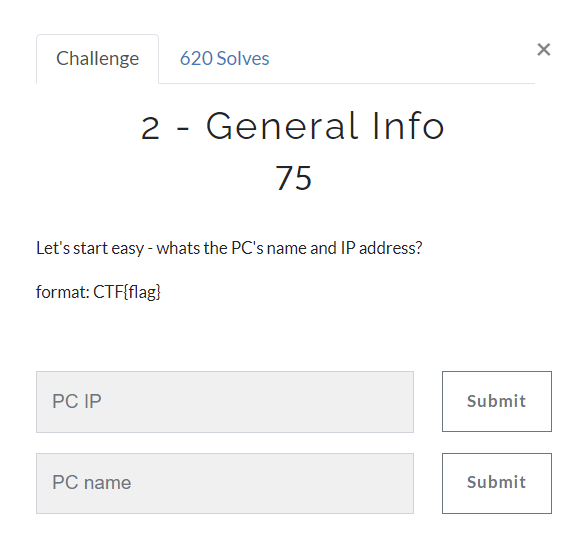The width and height of the screenshot is (584, 556).
Task: Click the 'format: CTF{flag}' hint text
Action: click(98, 292)
